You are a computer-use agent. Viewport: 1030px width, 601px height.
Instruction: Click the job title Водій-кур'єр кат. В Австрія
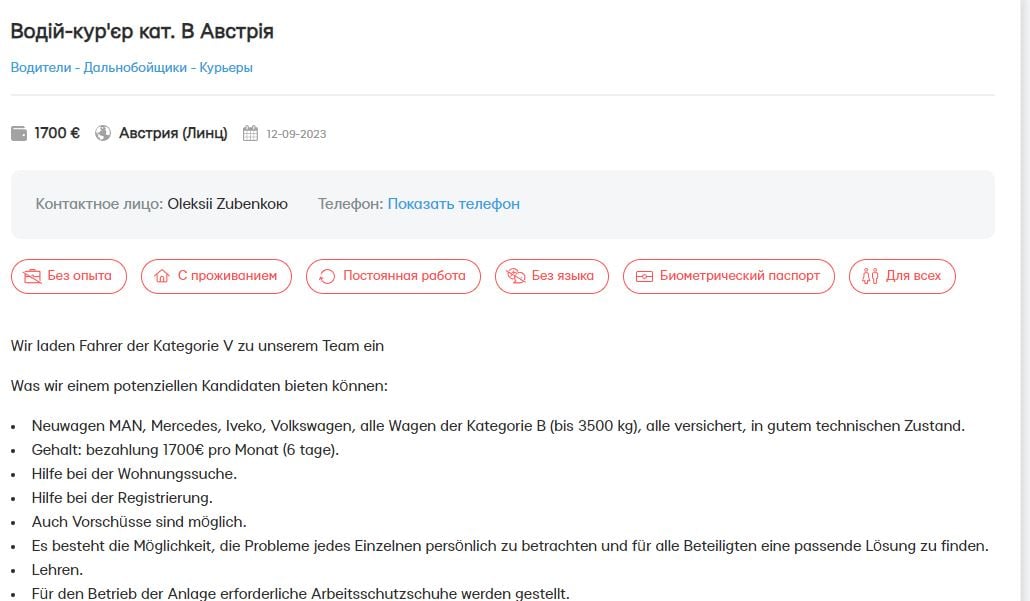click(x=142, y=32)
